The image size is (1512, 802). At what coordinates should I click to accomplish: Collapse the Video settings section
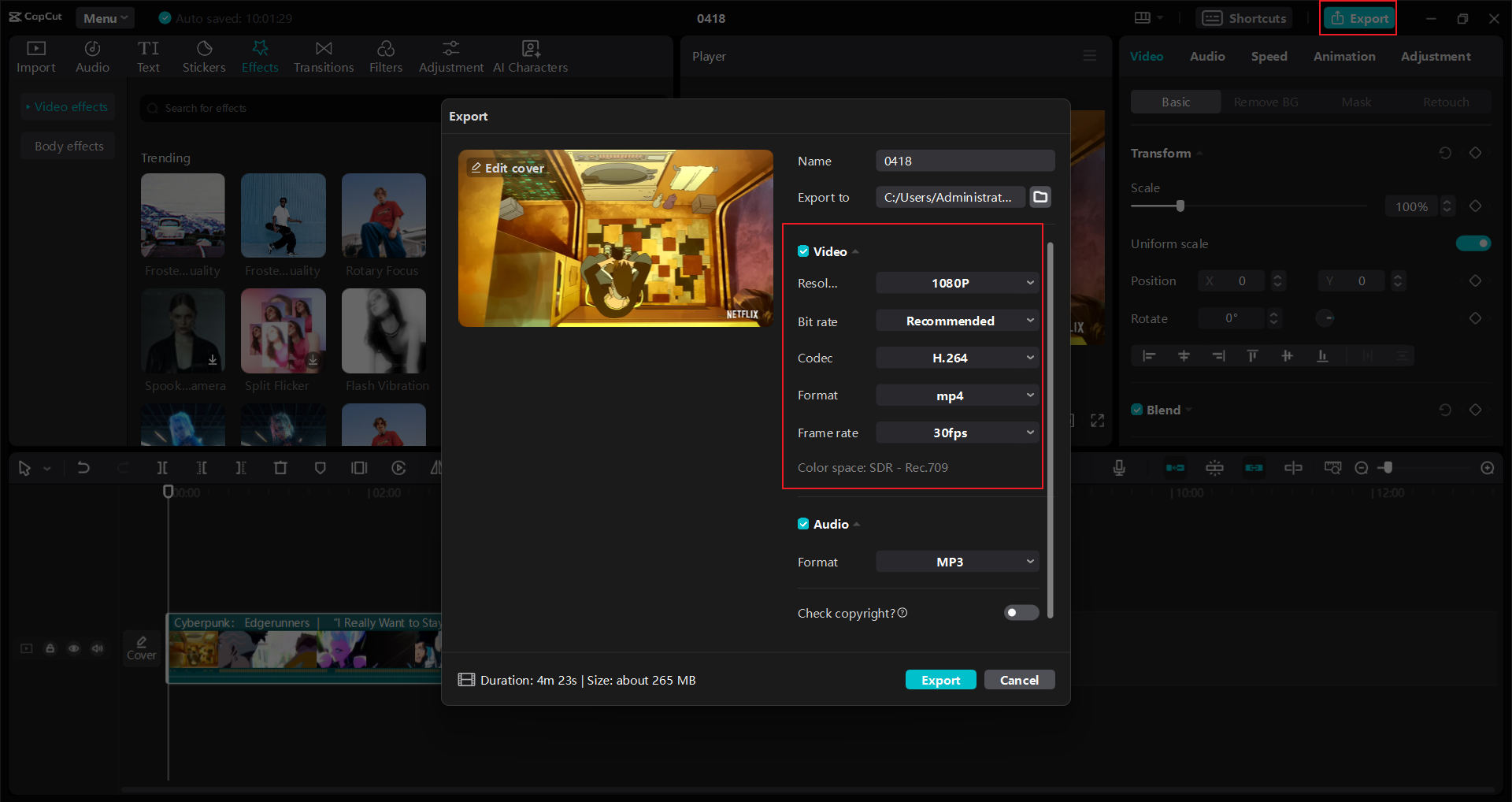click(855, 252)
